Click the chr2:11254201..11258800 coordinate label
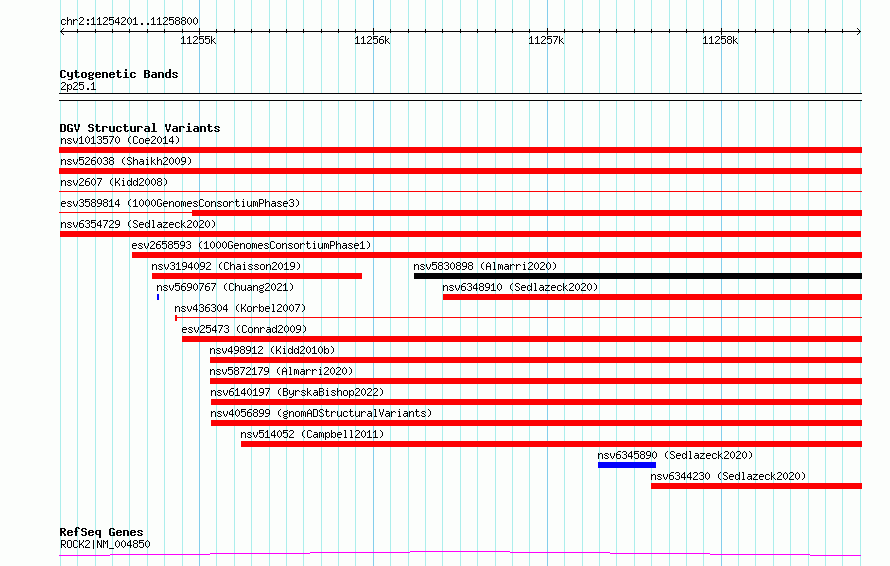The width and height of the screenshot is (890, 566). pos(129,22)
